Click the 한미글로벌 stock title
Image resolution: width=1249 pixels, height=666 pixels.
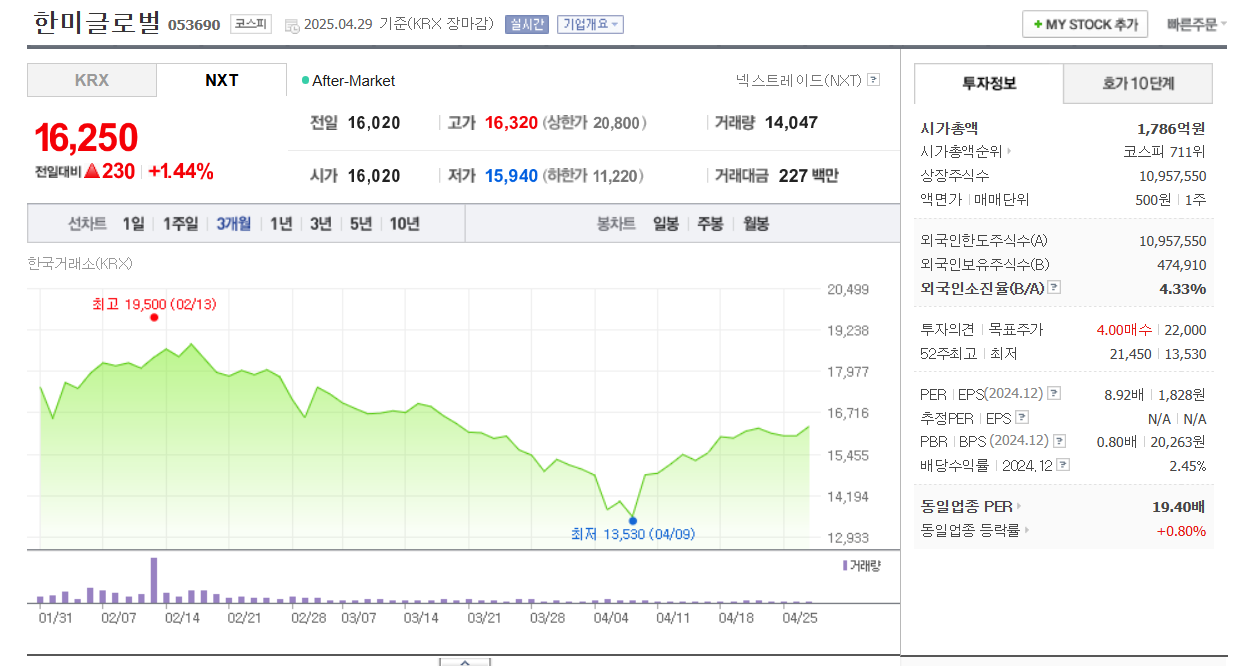pyautogui.click(x=96, y=23)
